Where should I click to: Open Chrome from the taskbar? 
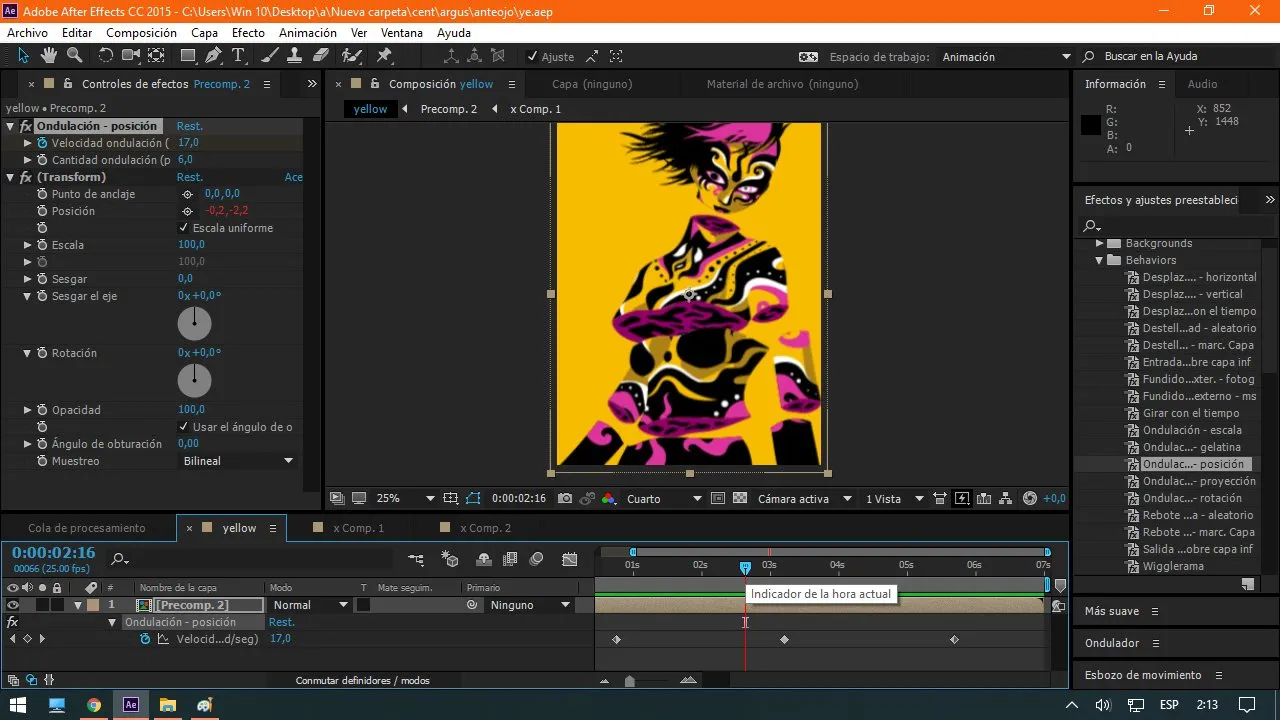tap(93, 705)
